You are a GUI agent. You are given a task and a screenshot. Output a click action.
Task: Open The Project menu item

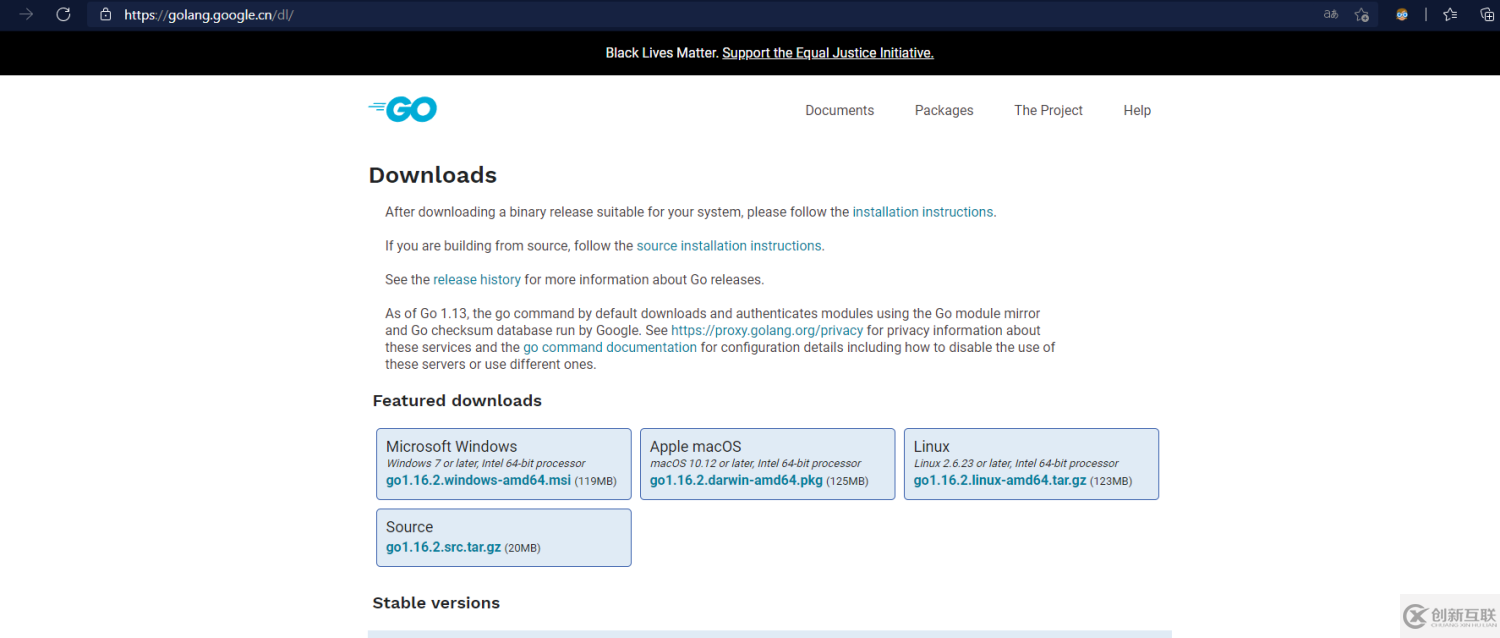pos(1048,110)
